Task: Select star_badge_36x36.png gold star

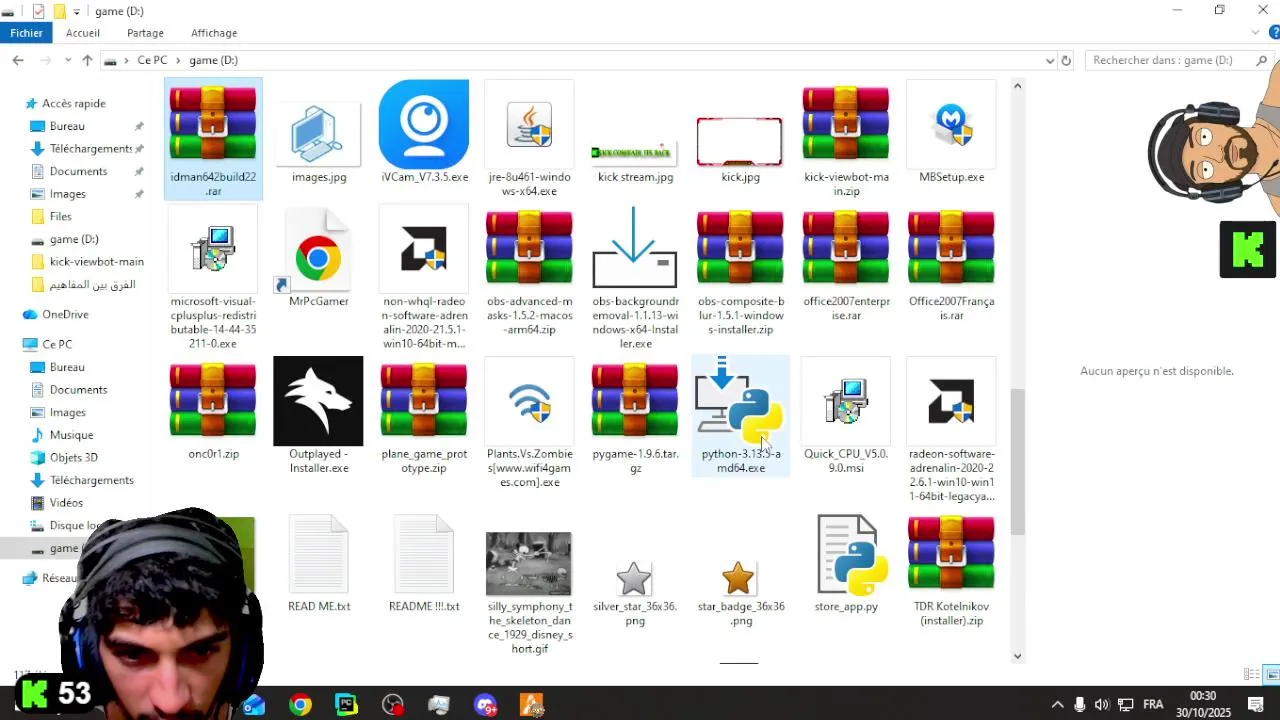Action: click(740, 593)
